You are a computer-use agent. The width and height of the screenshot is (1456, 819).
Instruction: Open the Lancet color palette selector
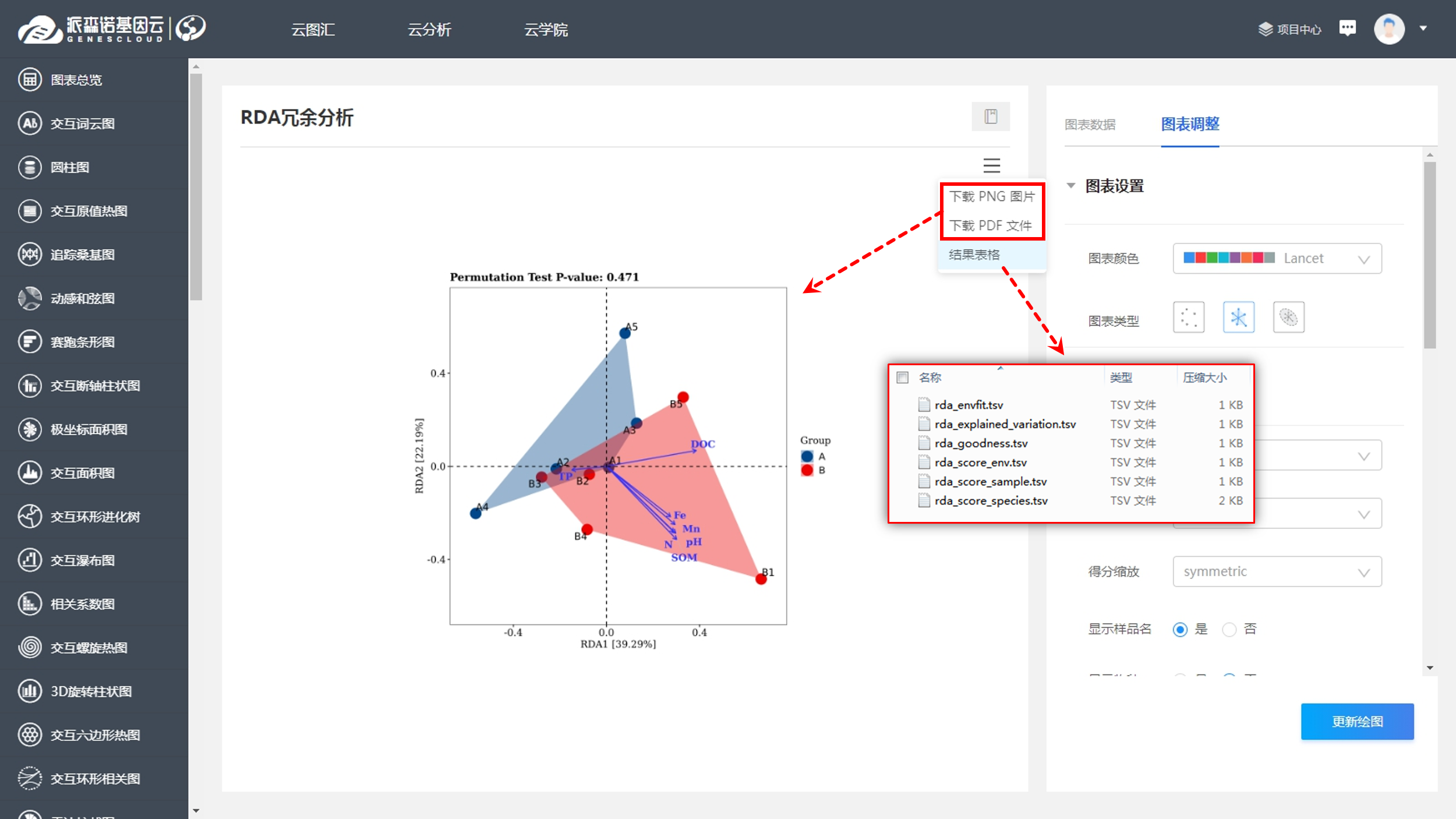(1277, 259)
